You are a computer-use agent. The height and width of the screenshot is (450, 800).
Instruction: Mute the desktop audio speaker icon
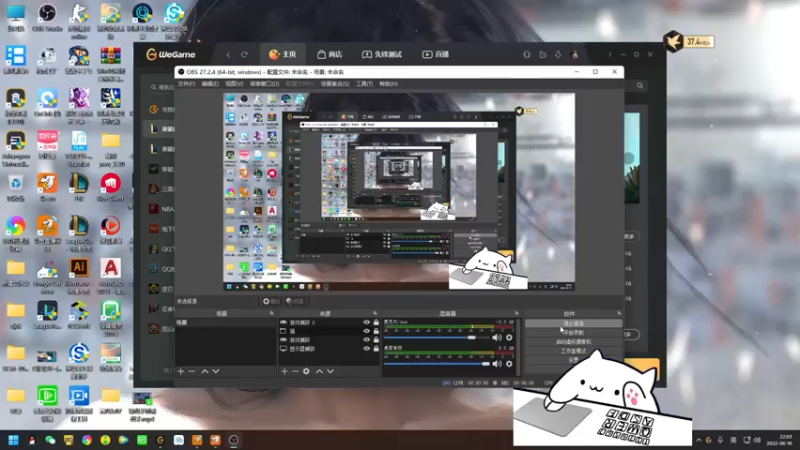497,363
